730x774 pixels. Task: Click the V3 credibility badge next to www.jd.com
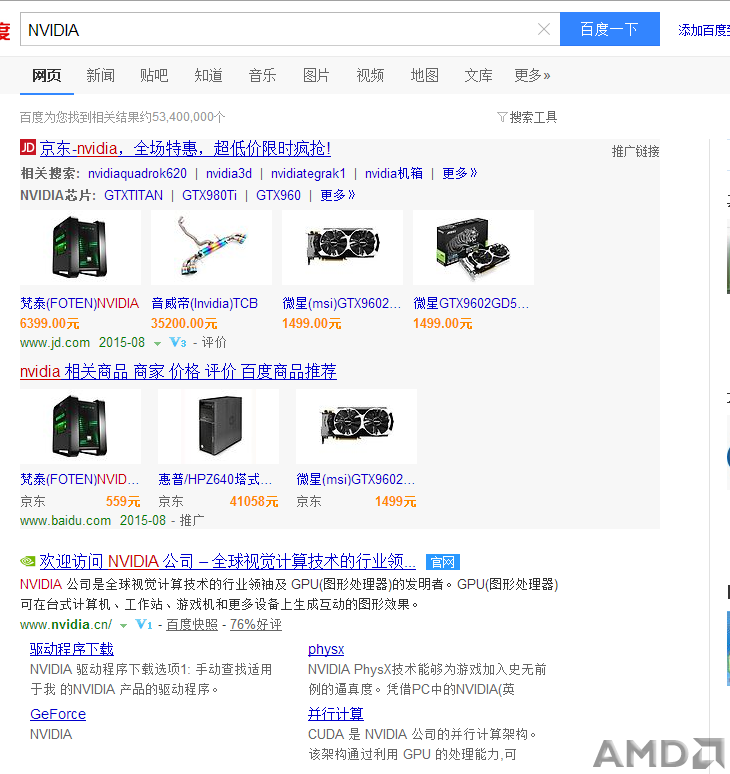click(x=178, y=342)
